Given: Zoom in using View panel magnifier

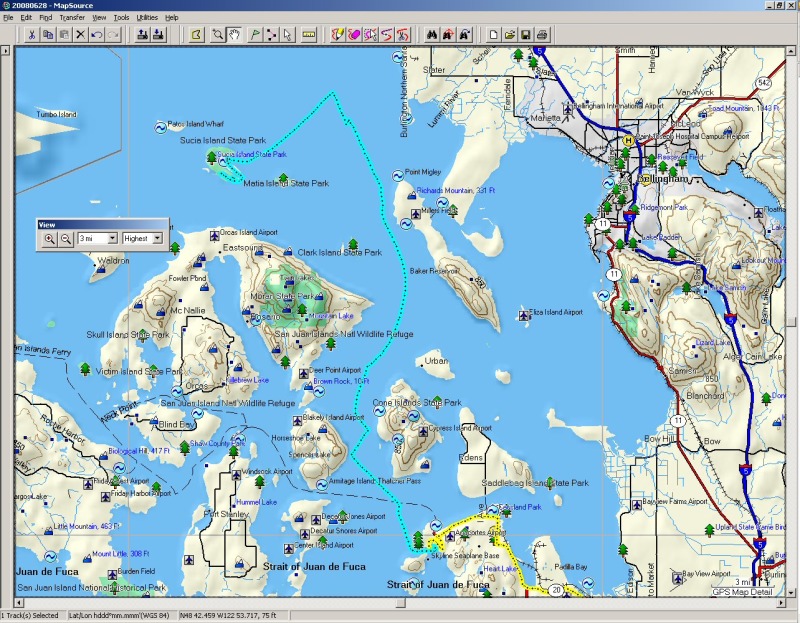Looking at the screenshot, I should [x=49, y=238].
